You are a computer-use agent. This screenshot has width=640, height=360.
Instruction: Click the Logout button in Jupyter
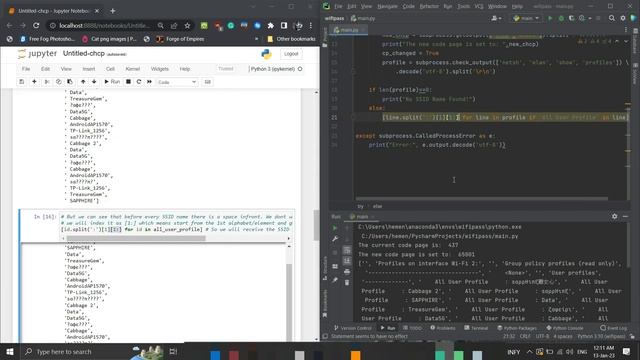[291, 54]
